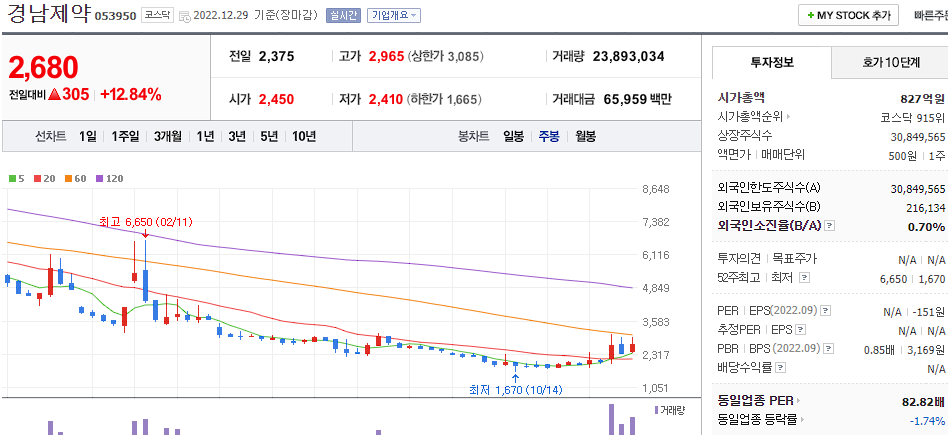The height and width of the screenshot is (435, 948).
Task: Open help icon beside 추정PER EPS
Action: point(801,330)
